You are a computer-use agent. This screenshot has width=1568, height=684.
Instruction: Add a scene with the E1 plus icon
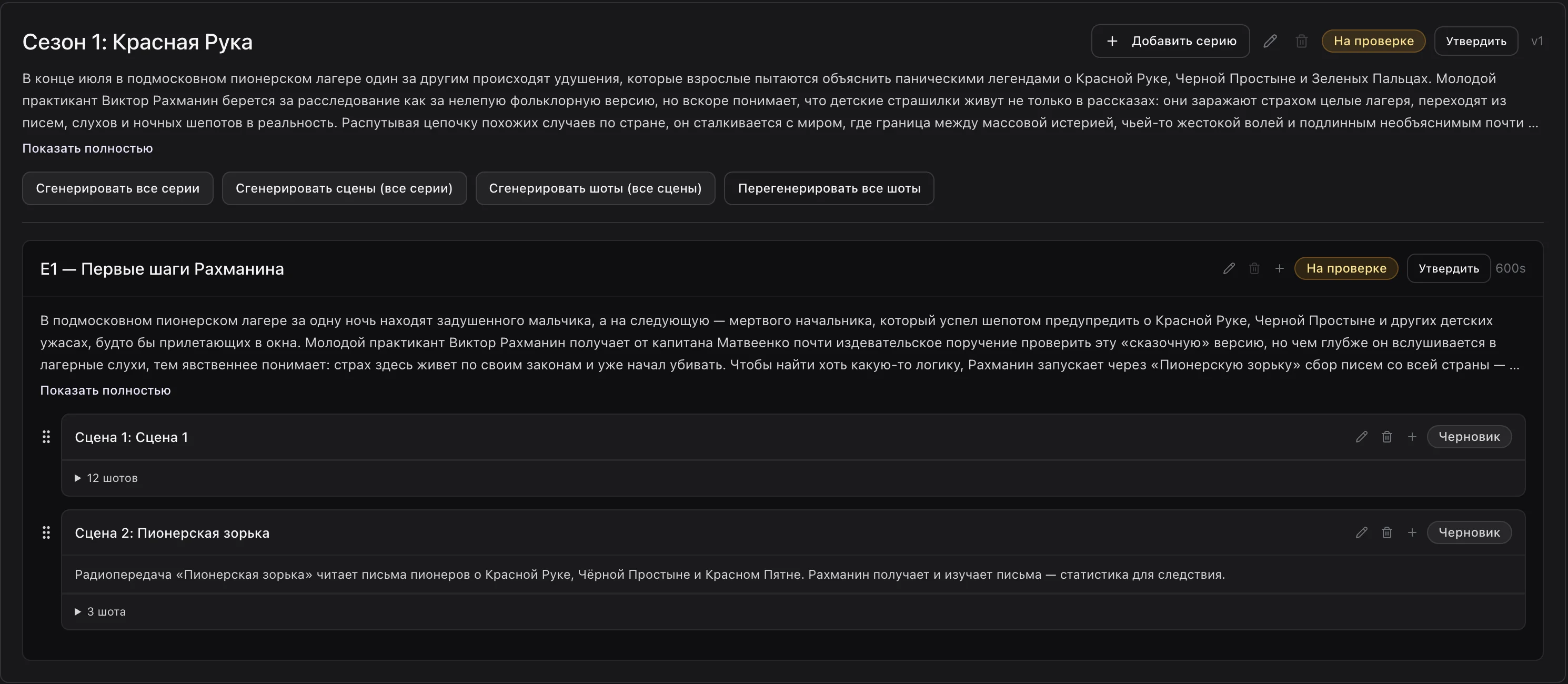[x=1280, y=268]
